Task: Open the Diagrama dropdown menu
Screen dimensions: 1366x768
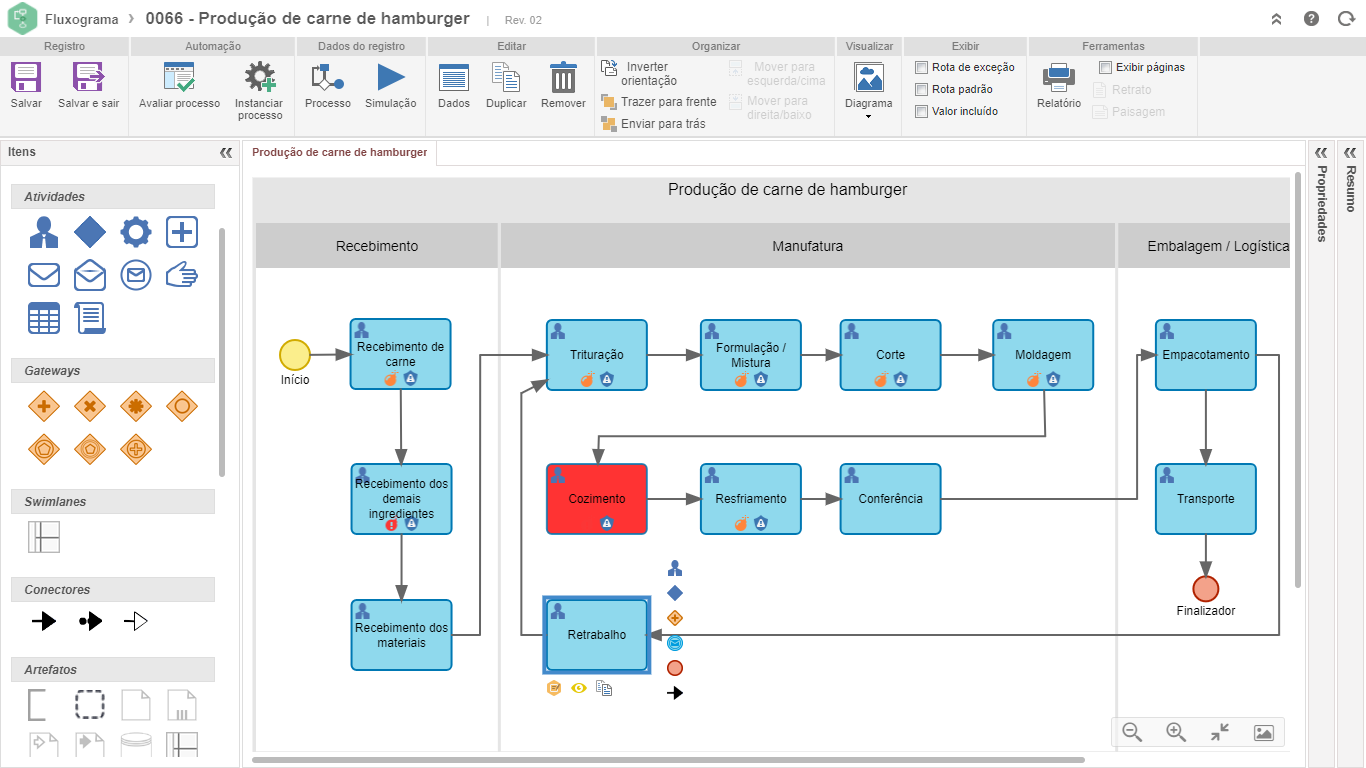Action: click(x=868, y=90)
